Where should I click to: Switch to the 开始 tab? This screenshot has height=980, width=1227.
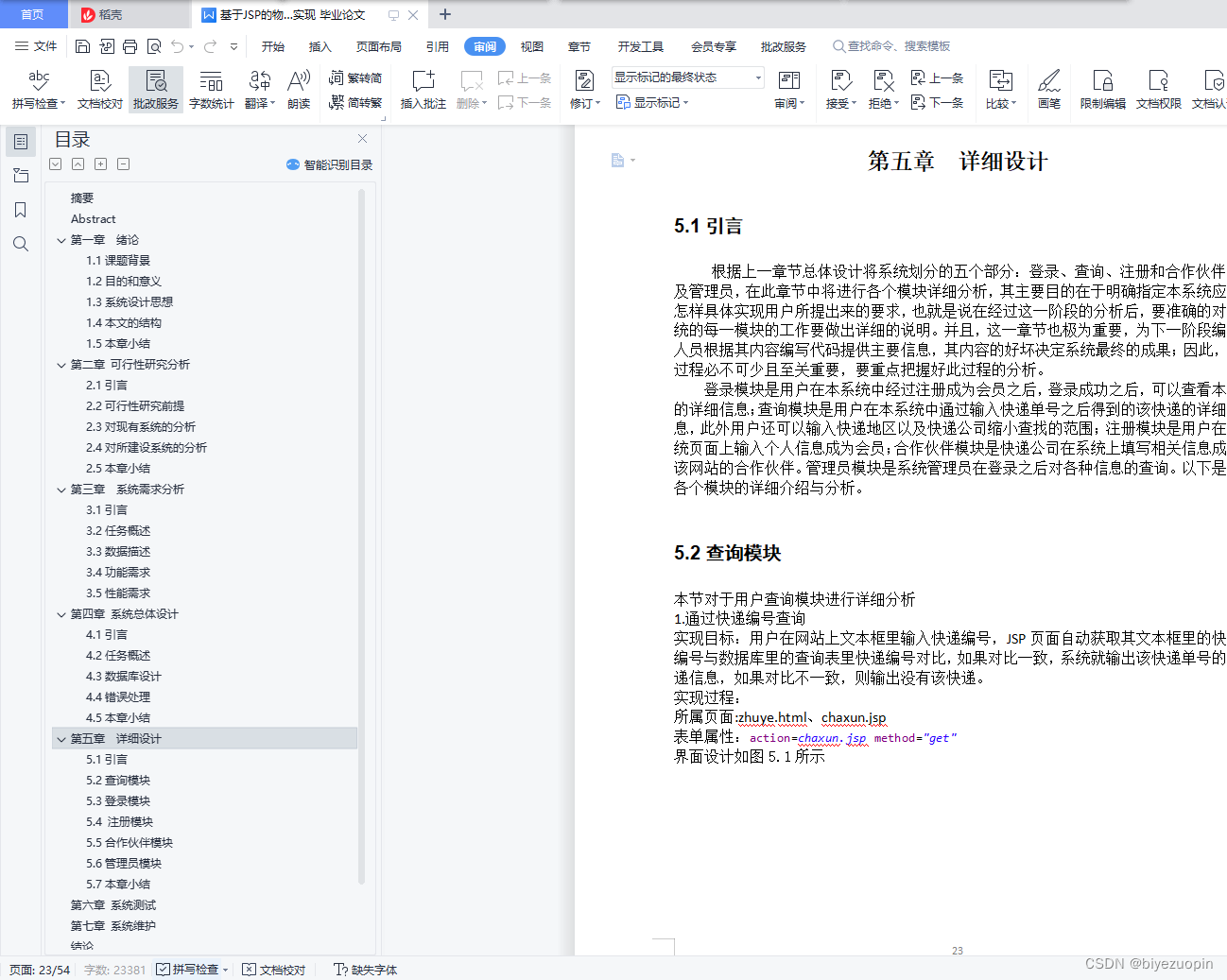(x=273, y=46)
